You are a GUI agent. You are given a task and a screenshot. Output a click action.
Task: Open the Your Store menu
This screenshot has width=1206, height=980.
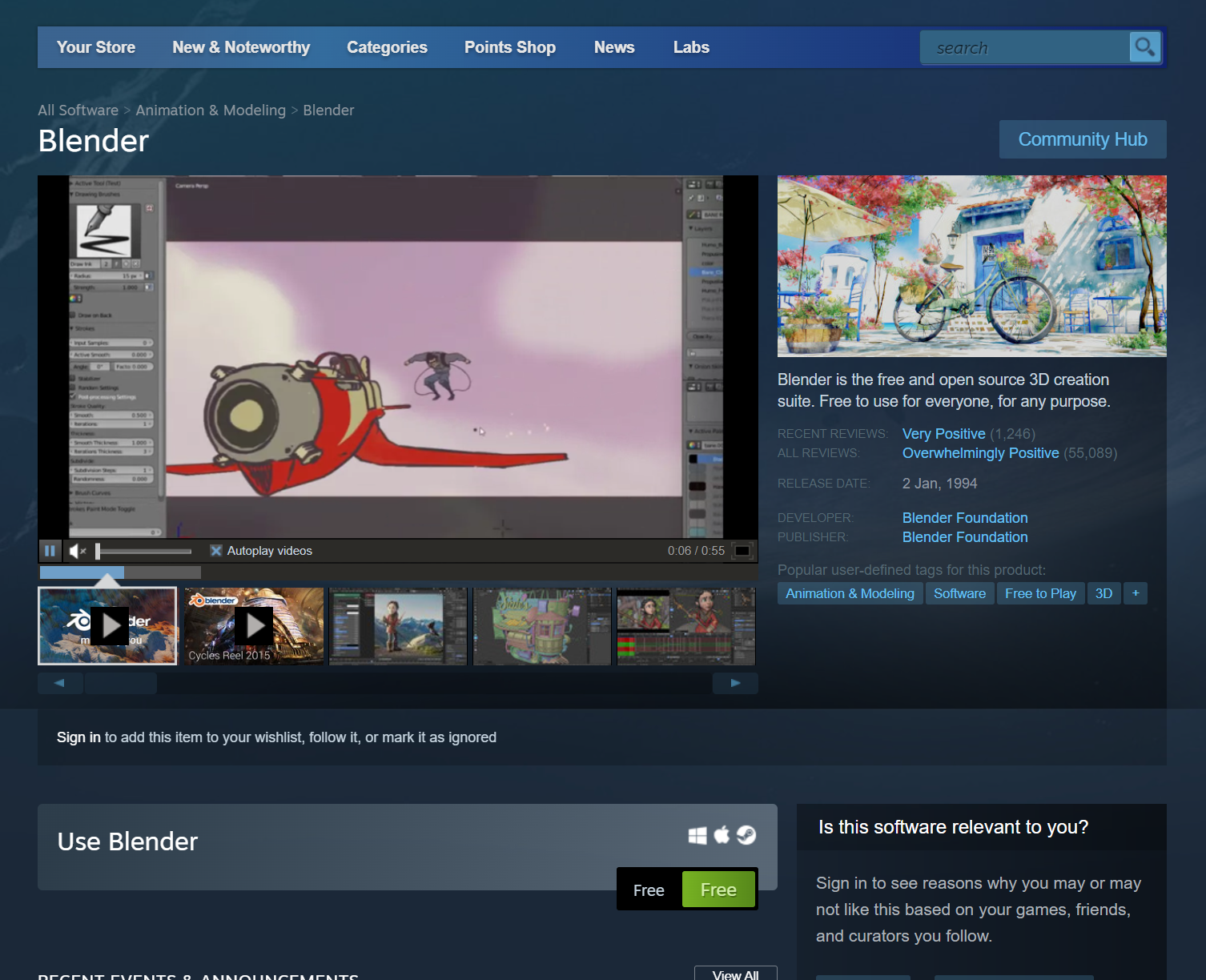tap(96, 47)
